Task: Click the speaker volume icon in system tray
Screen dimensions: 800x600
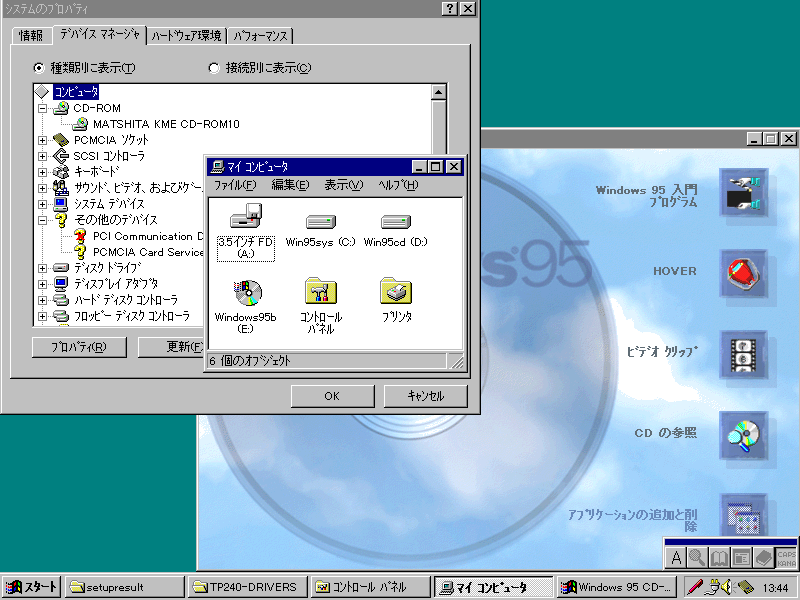Action: [728, 587]
